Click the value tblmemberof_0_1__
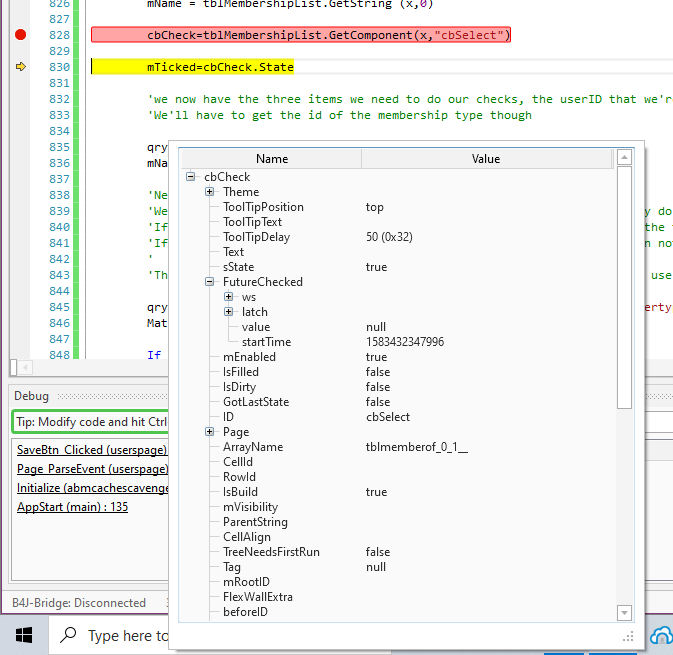 coord(416,447)
